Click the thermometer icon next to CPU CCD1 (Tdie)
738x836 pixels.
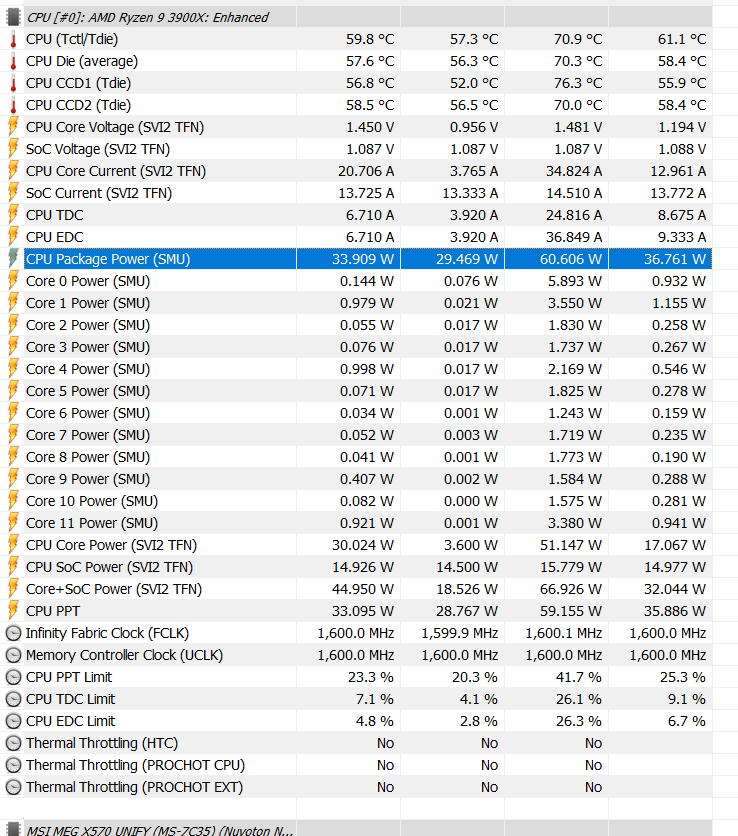13,83
